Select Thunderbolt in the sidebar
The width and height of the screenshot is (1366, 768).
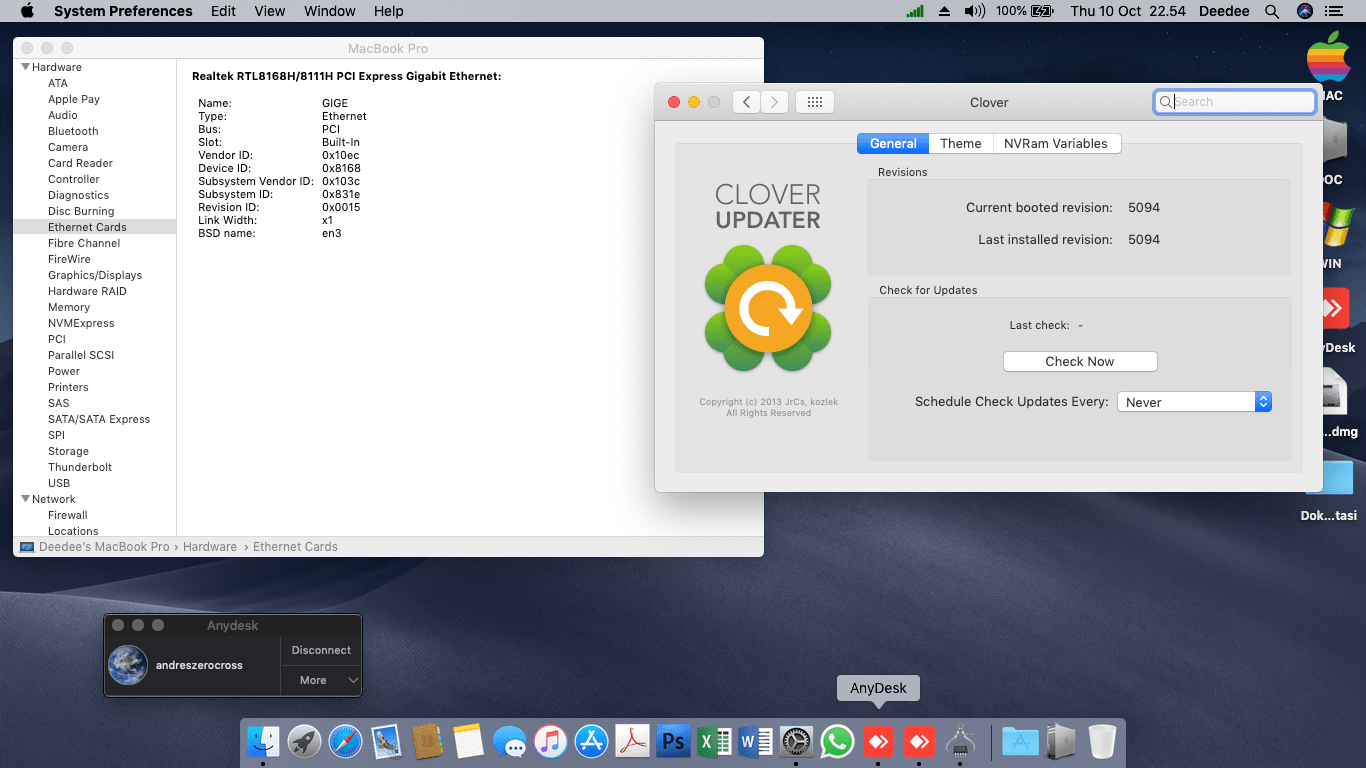pos(80,467)
